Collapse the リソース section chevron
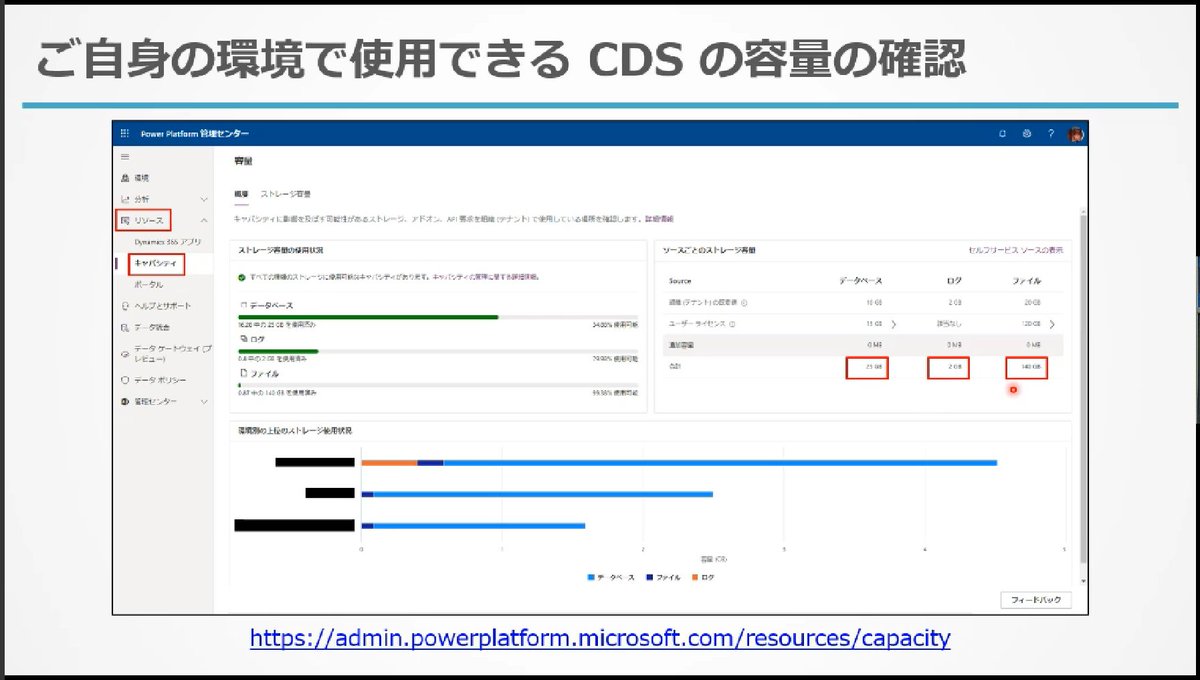This screenshot has height=680, width=1200. point(204,219)
